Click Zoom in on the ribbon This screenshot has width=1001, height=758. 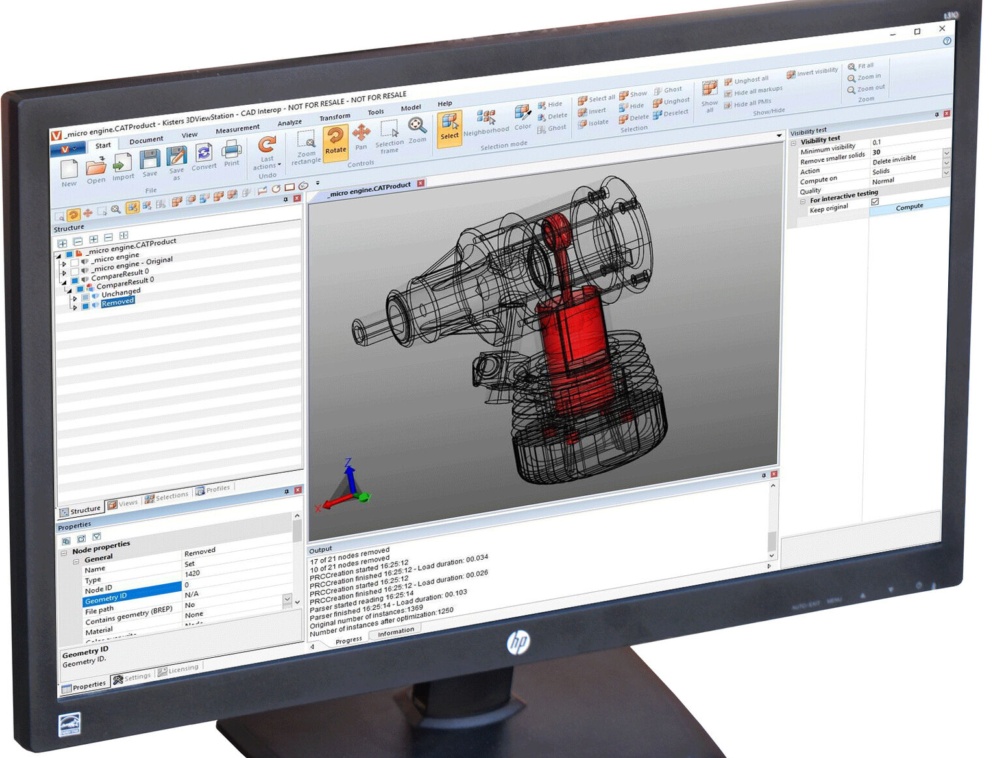[x=864, y=77]
